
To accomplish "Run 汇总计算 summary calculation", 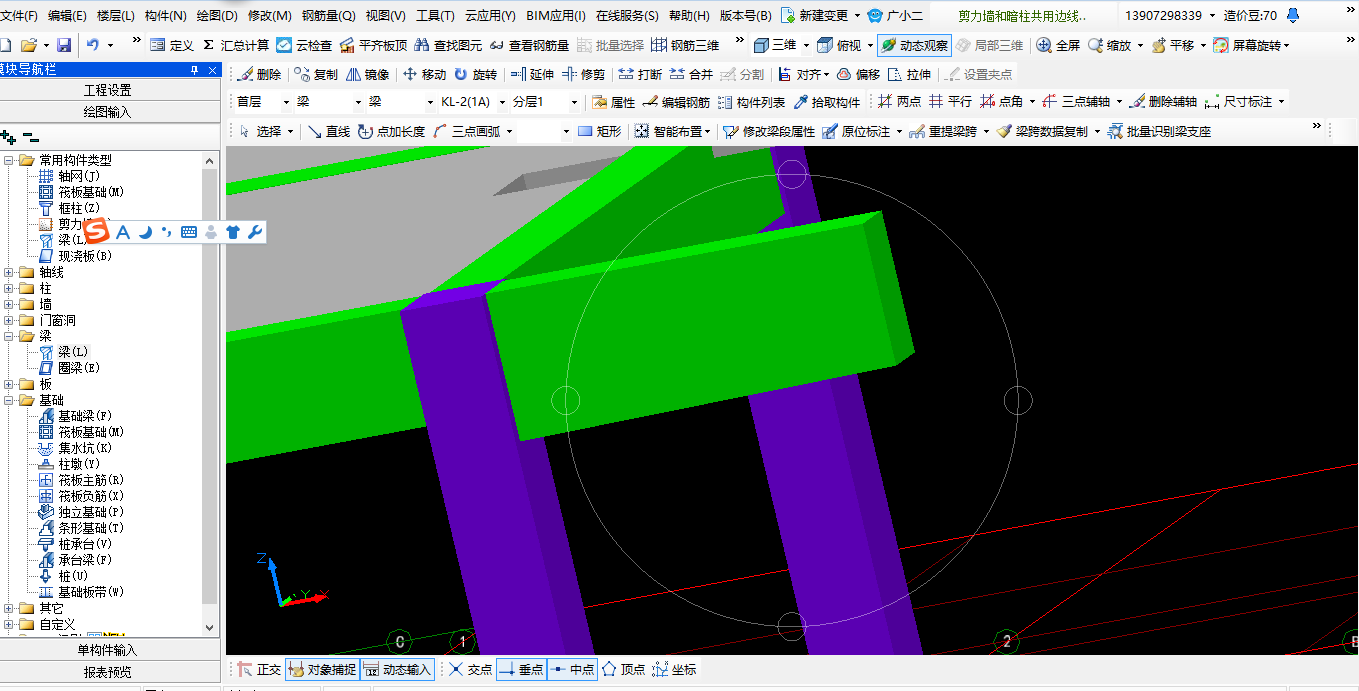I will pos(235,45).
